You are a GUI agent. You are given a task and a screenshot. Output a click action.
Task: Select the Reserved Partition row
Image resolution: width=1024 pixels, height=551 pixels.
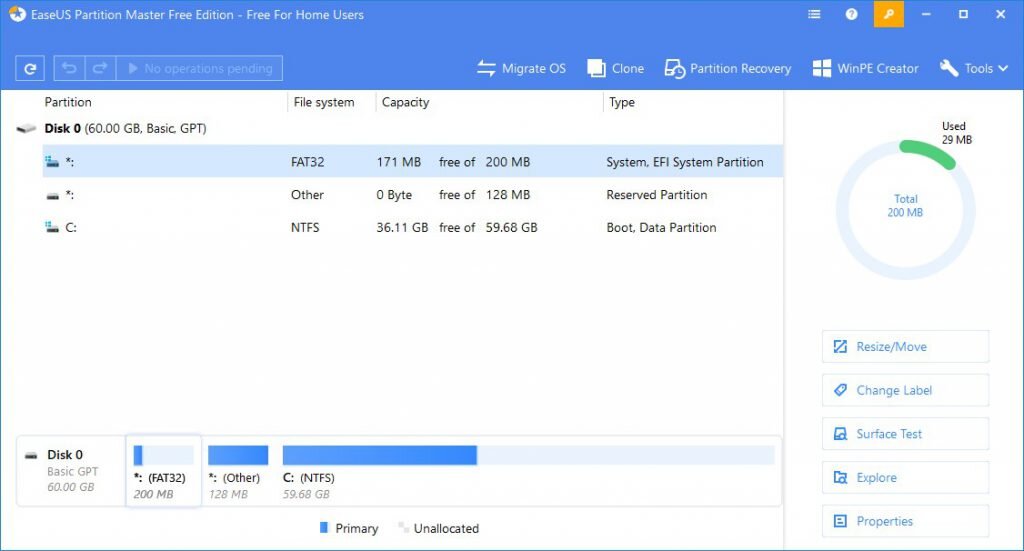[x=413, y=195]
